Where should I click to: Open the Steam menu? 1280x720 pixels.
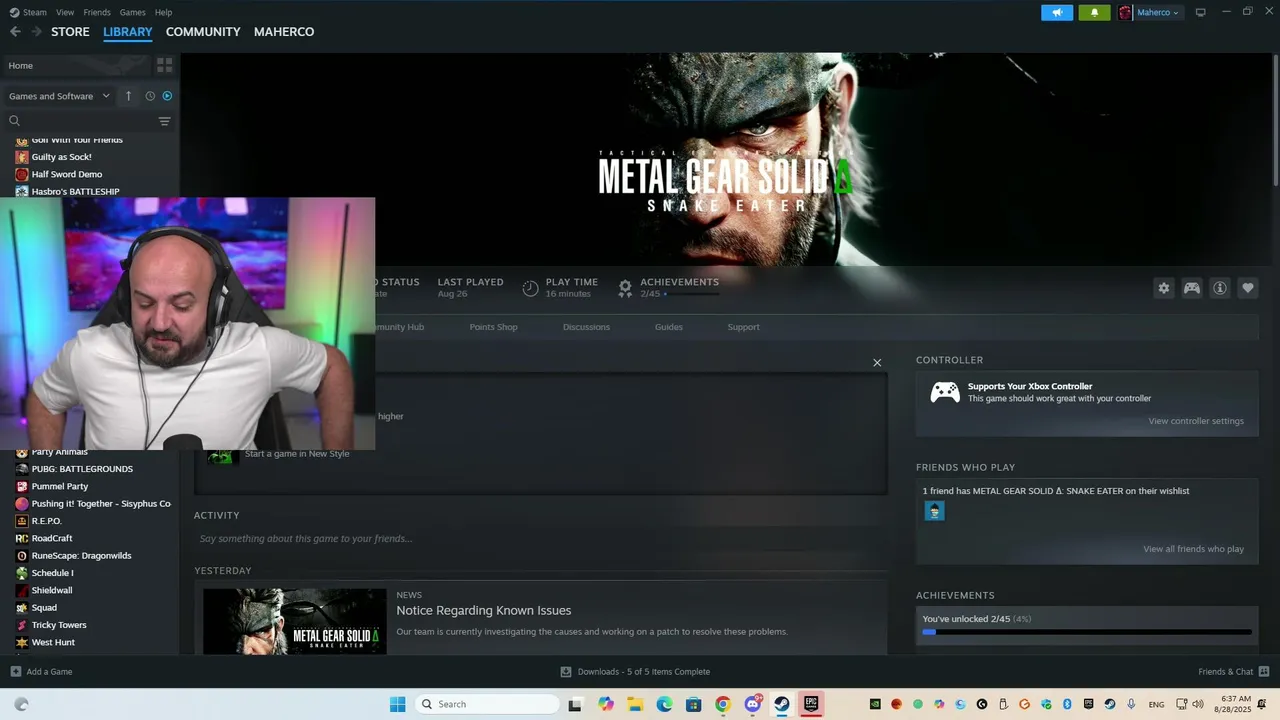(29, 12)
